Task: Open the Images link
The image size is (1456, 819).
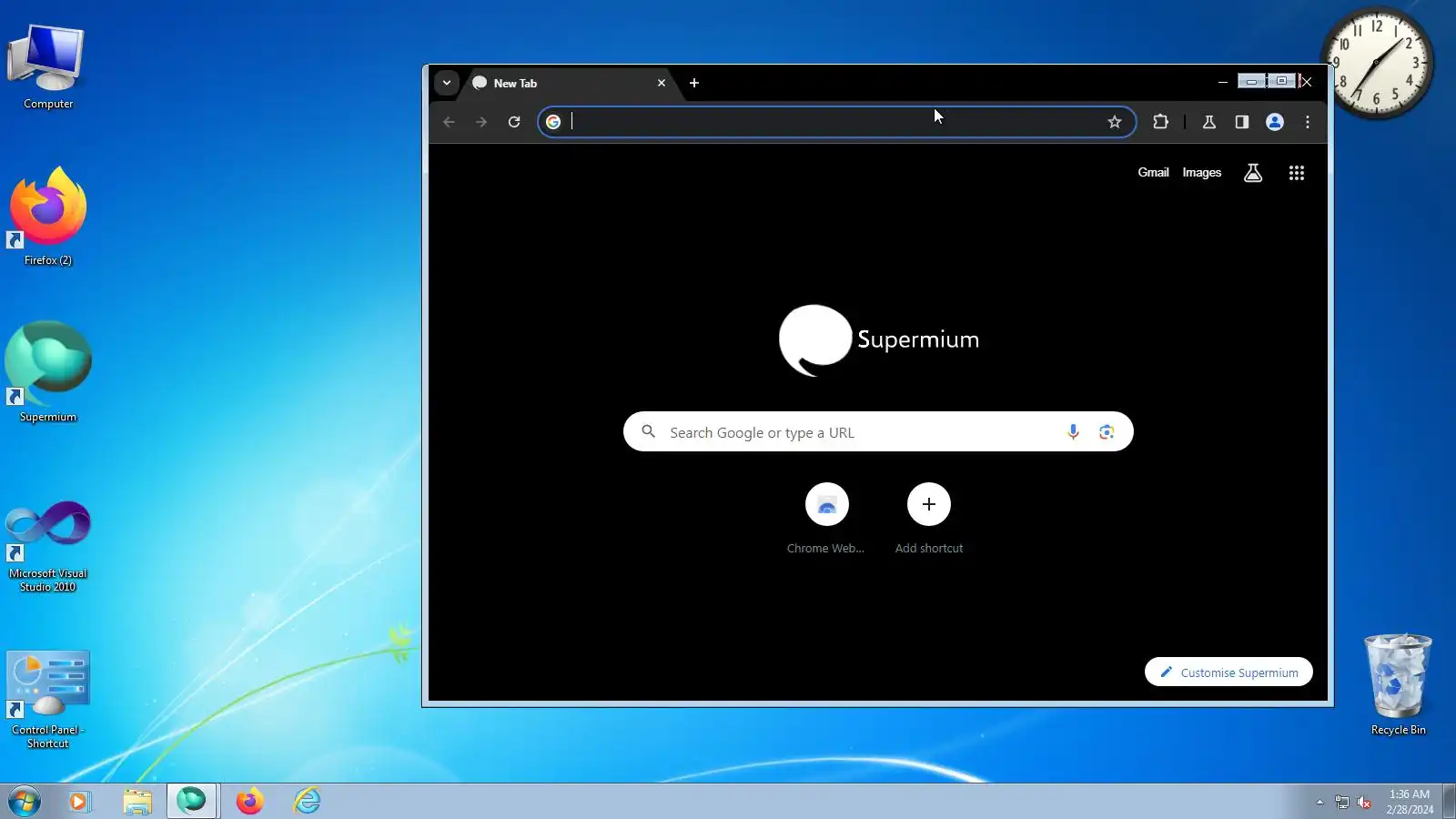Action: (x=1202, y=173)
